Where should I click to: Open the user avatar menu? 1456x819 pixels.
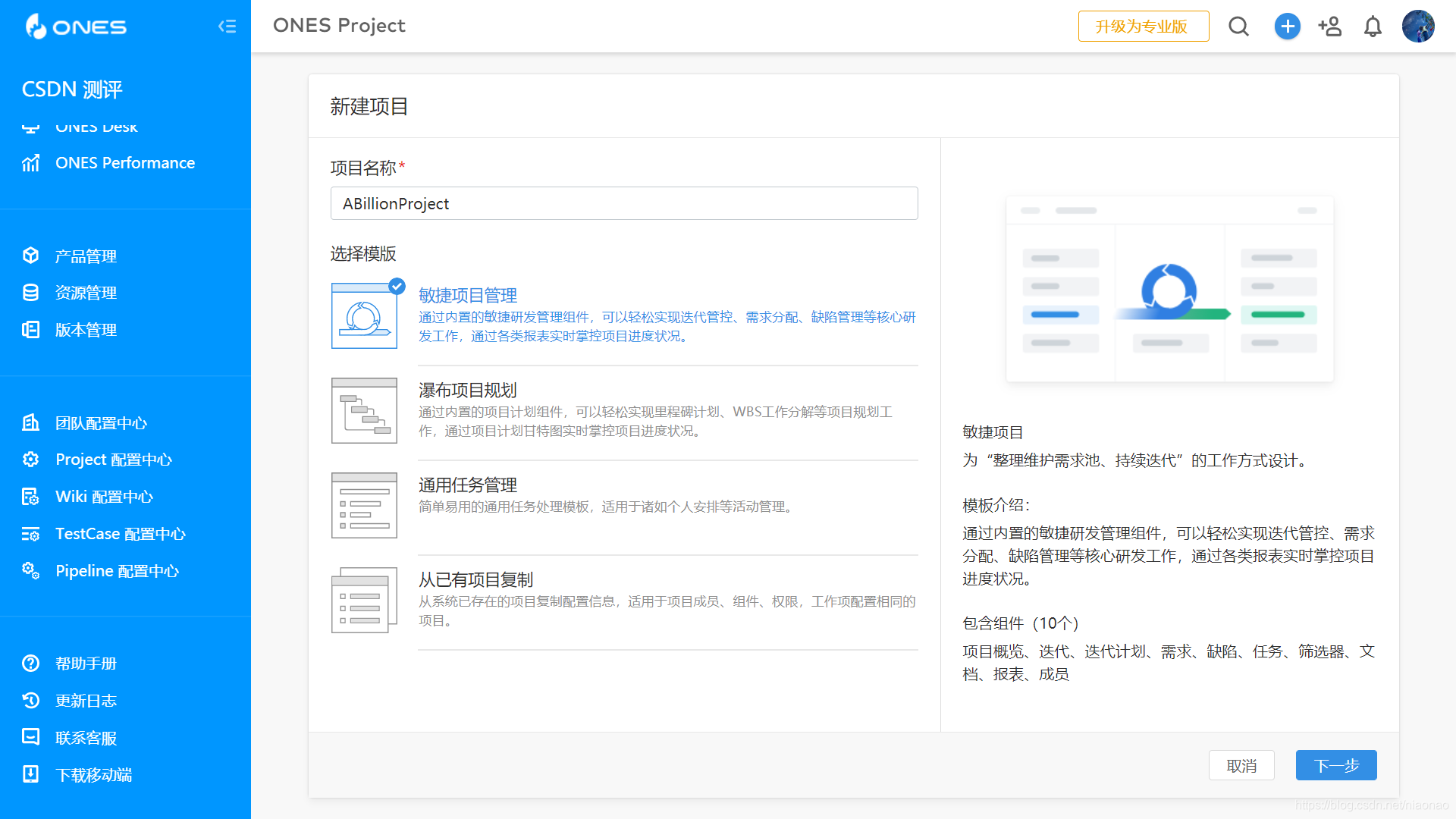point(1417,27)
